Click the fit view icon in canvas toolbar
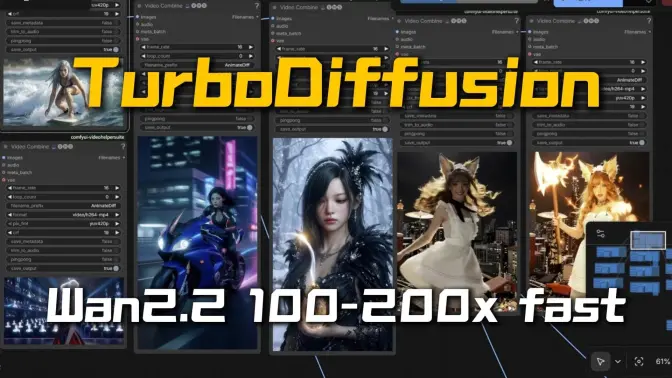Screen dimensions: 672x378 point(639,362)
